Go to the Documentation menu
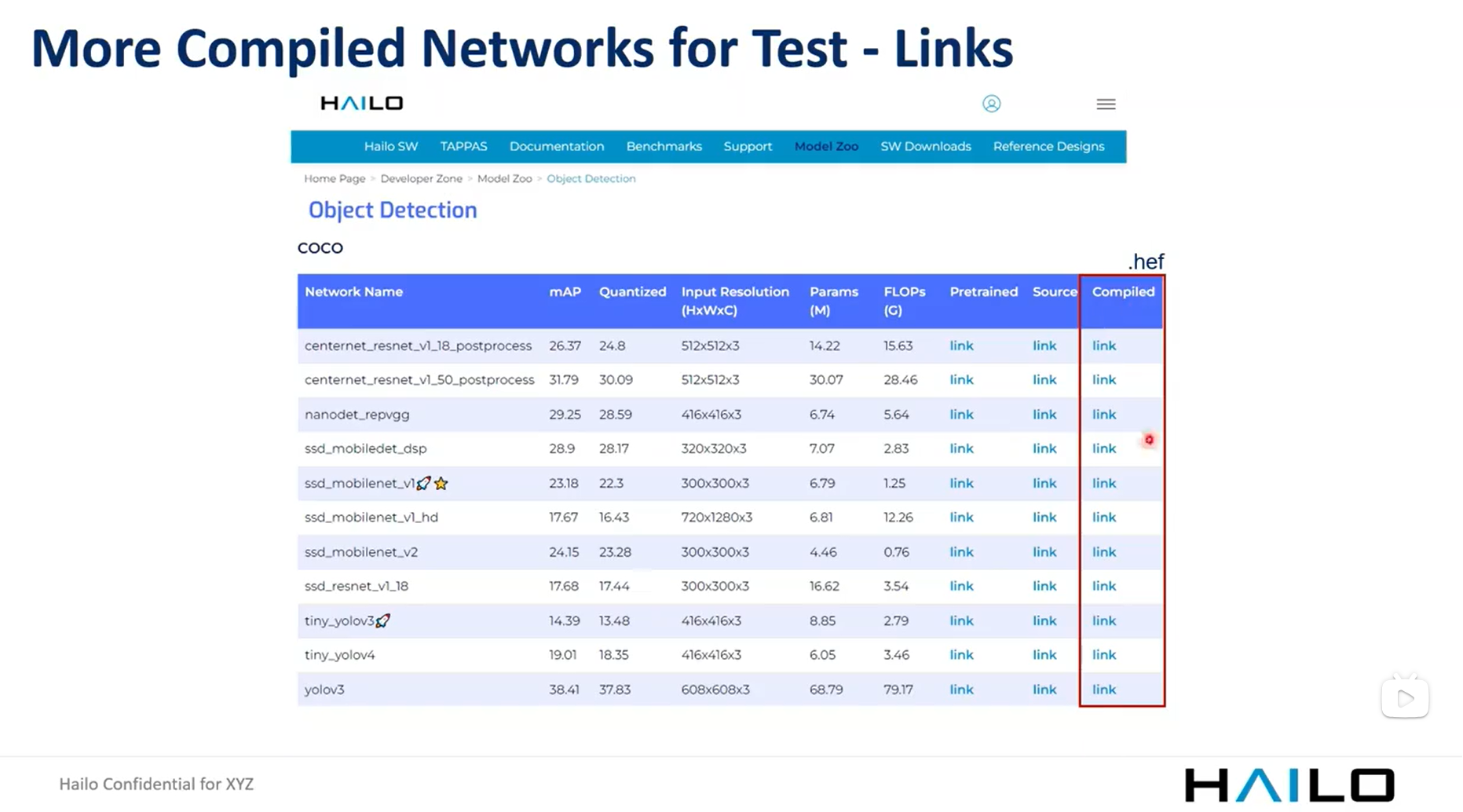The image size is (1463, 812). click(x=557, y=146)
